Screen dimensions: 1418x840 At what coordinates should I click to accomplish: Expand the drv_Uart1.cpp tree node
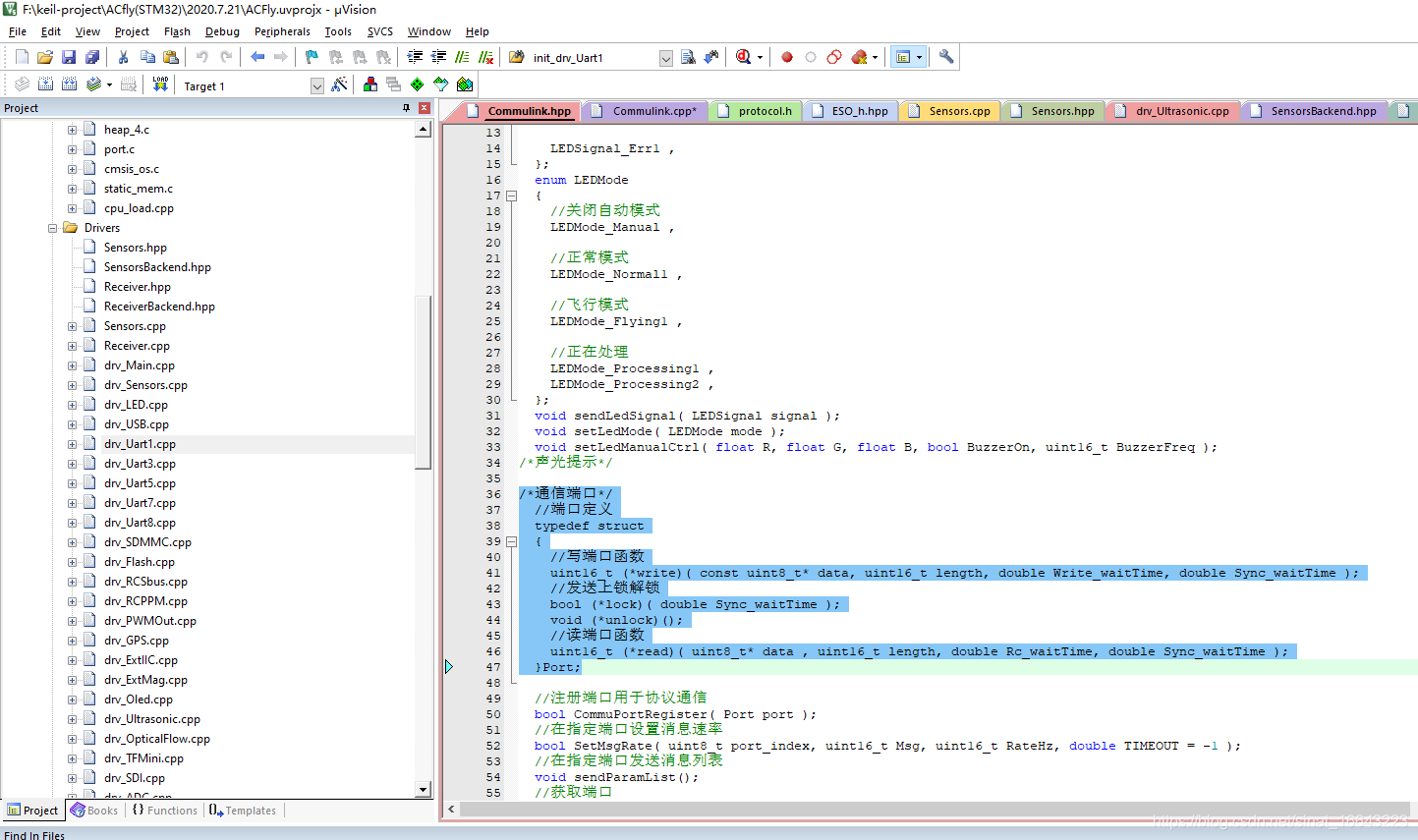72,444
